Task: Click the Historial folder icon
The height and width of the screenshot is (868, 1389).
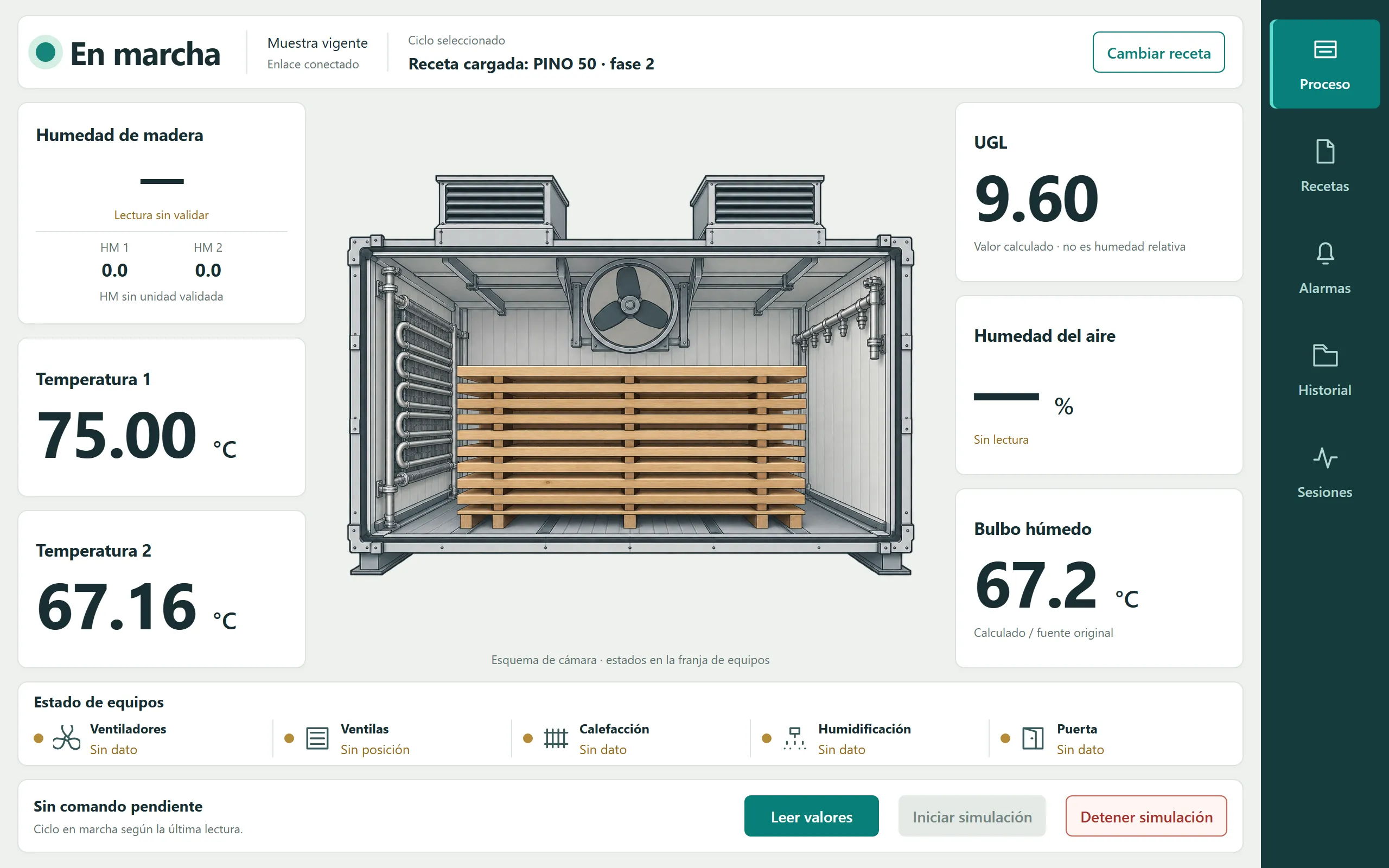Action: pyautogui.click(x=1325, y=355)
